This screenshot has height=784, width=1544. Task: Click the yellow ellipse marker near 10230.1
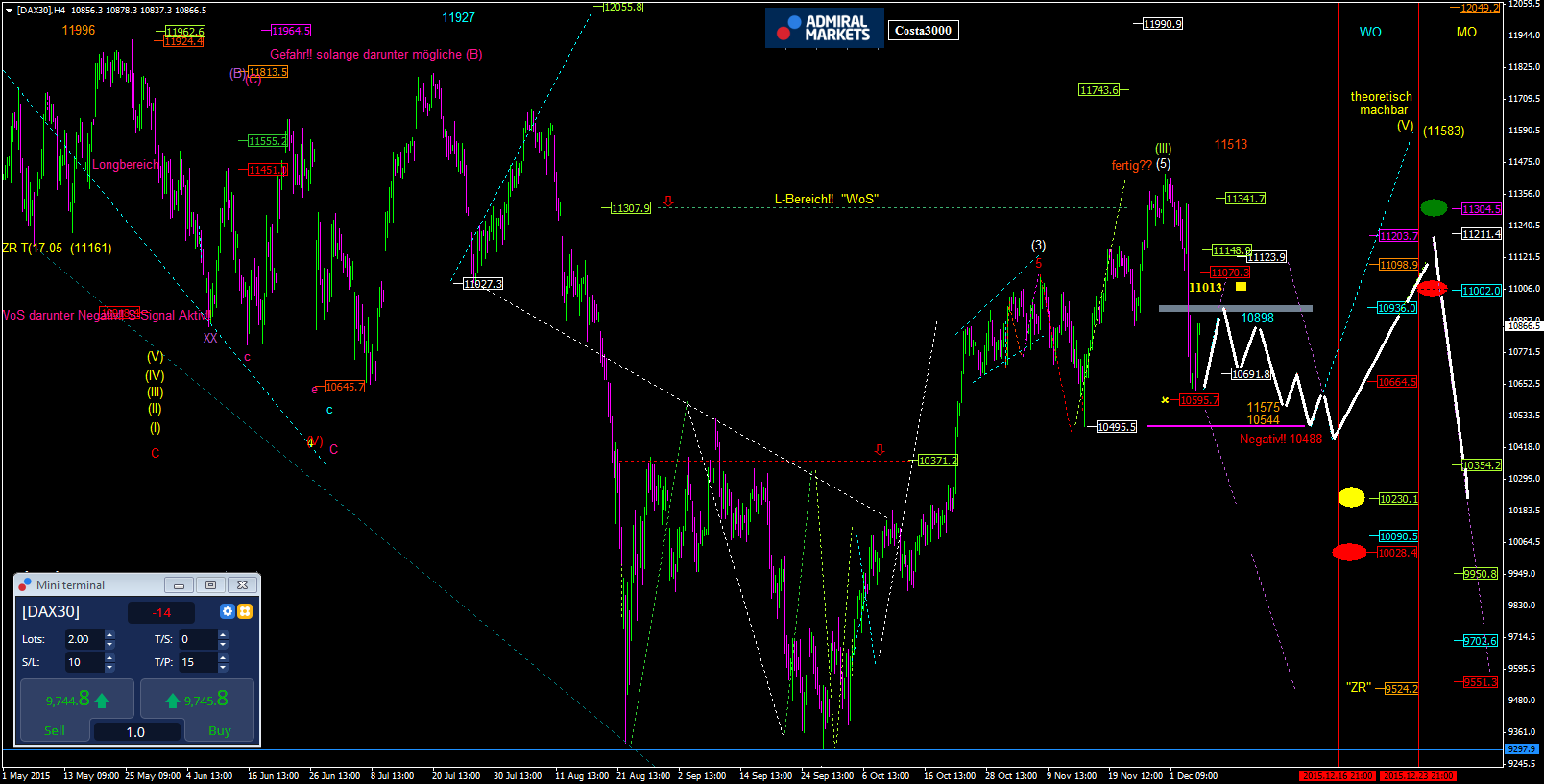click(x=1351, y=497)
